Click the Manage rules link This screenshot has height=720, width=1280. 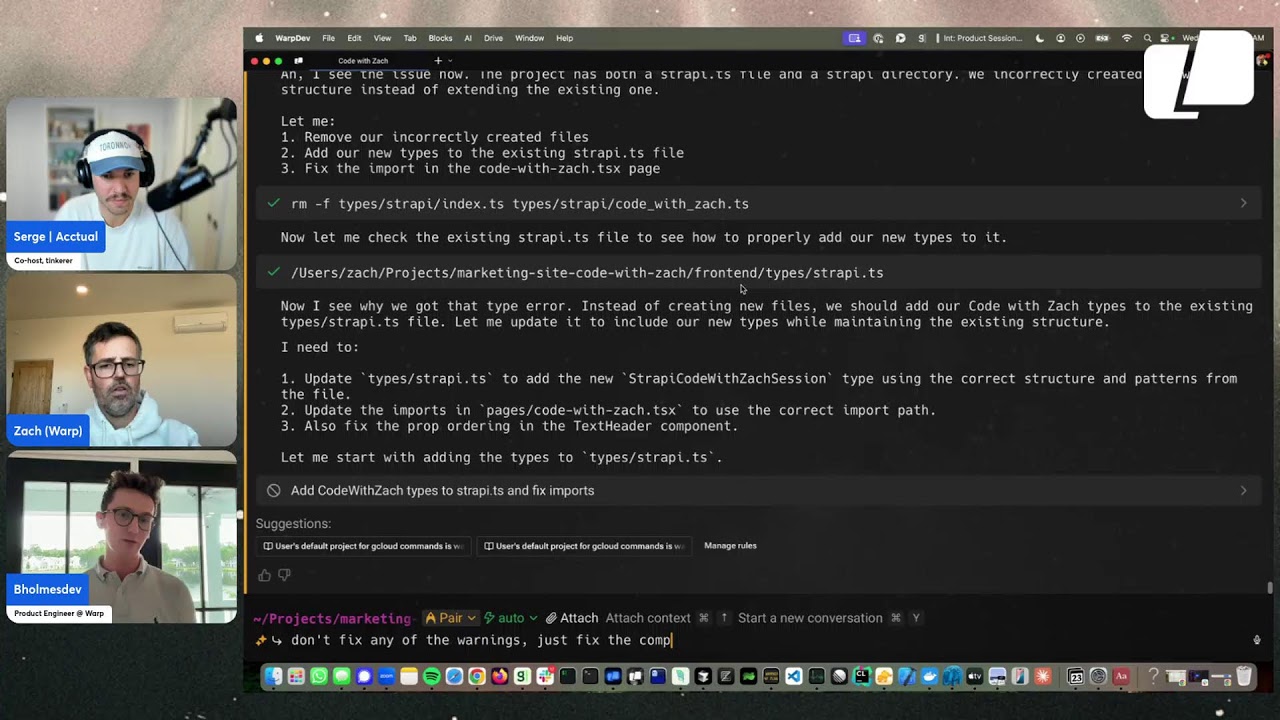tap(730, 546)
